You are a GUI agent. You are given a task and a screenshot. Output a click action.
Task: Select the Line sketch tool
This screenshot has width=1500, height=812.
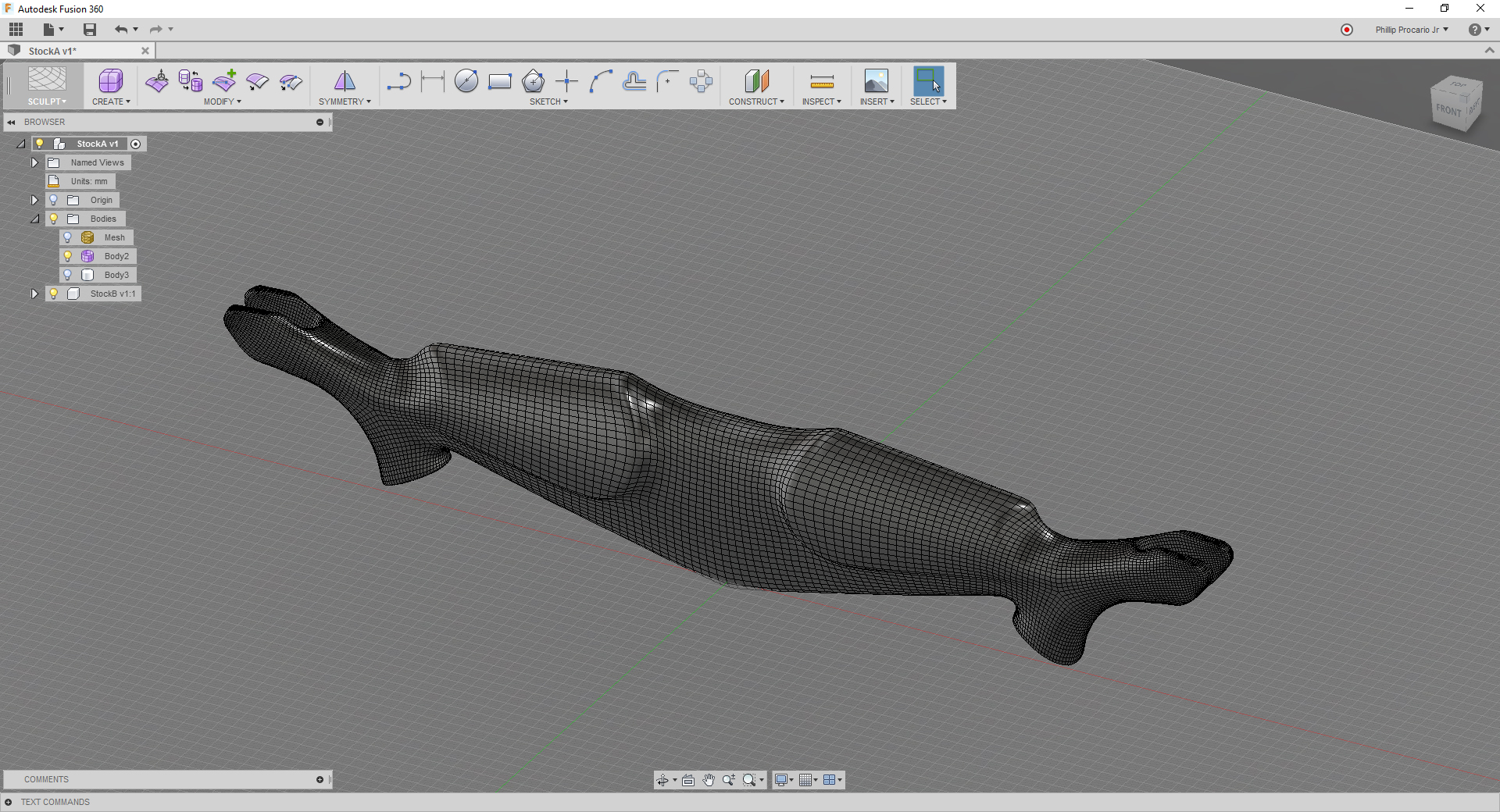398,80
